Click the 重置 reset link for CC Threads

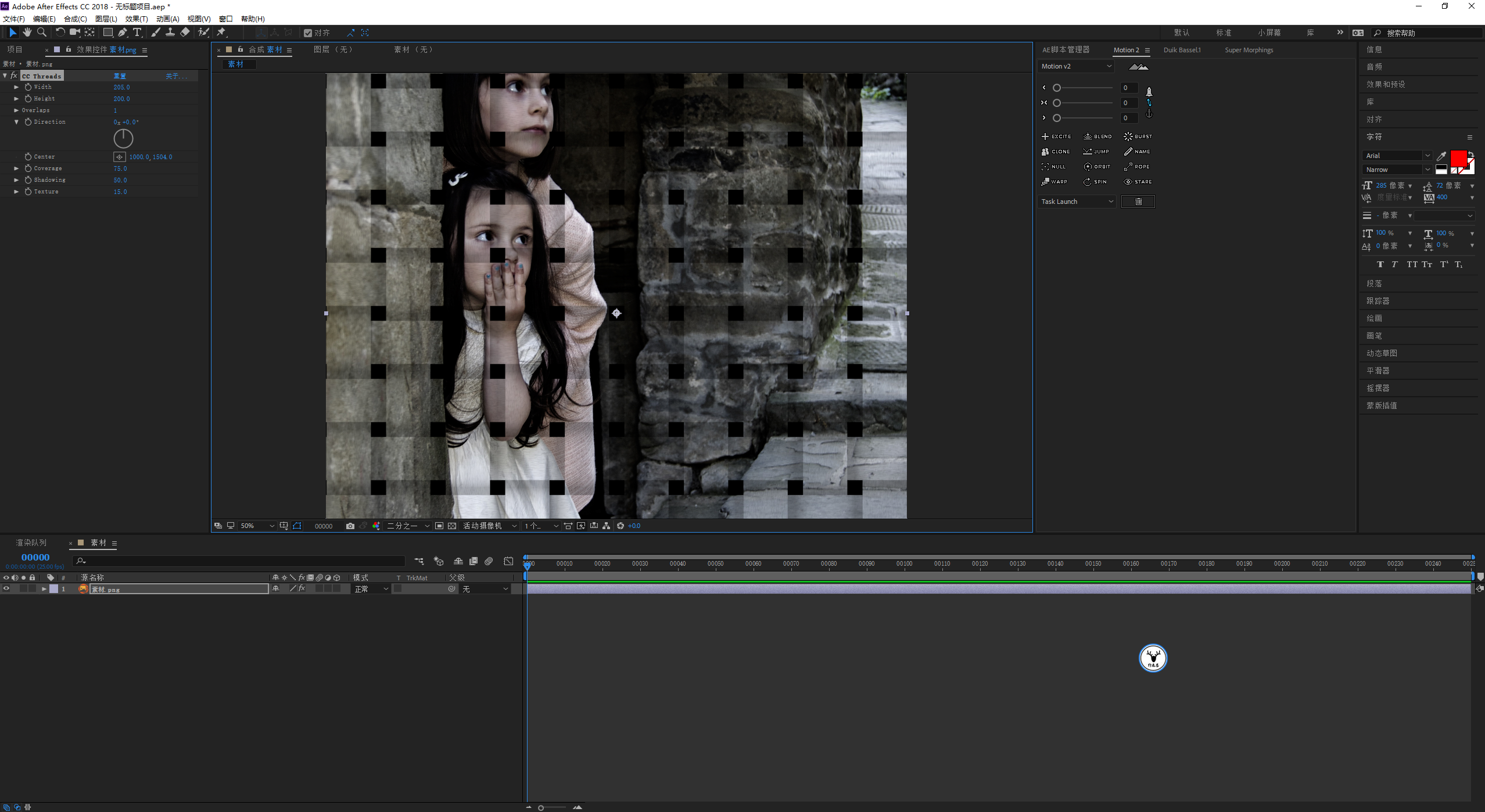(x=120, y=76)
